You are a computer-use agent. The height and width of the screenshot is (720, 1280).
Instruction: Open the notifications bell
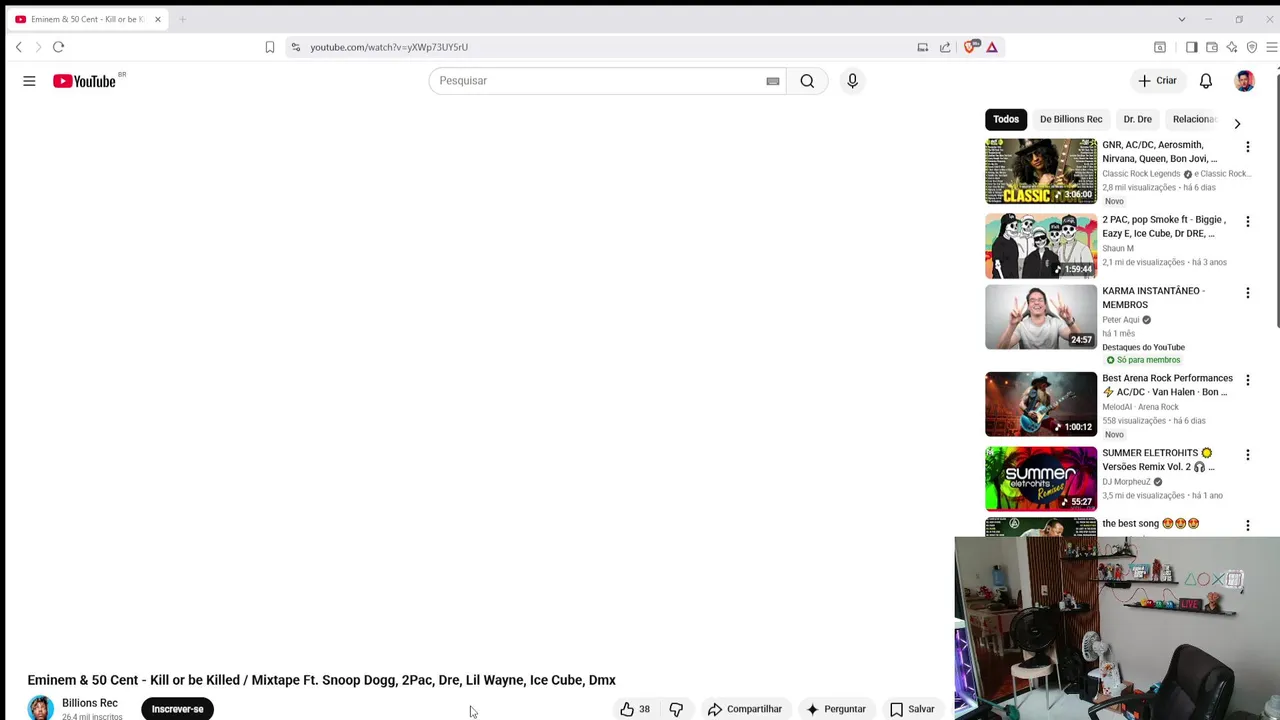coord(1206,81)
